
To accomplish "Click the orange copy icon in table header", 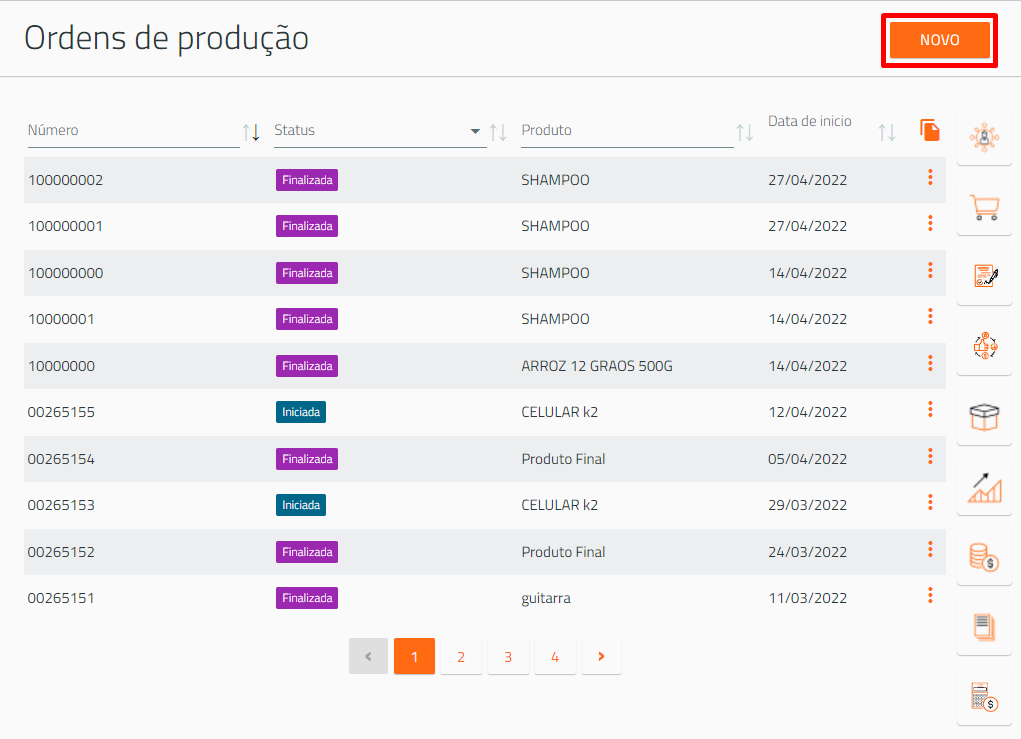I will 929,130.
